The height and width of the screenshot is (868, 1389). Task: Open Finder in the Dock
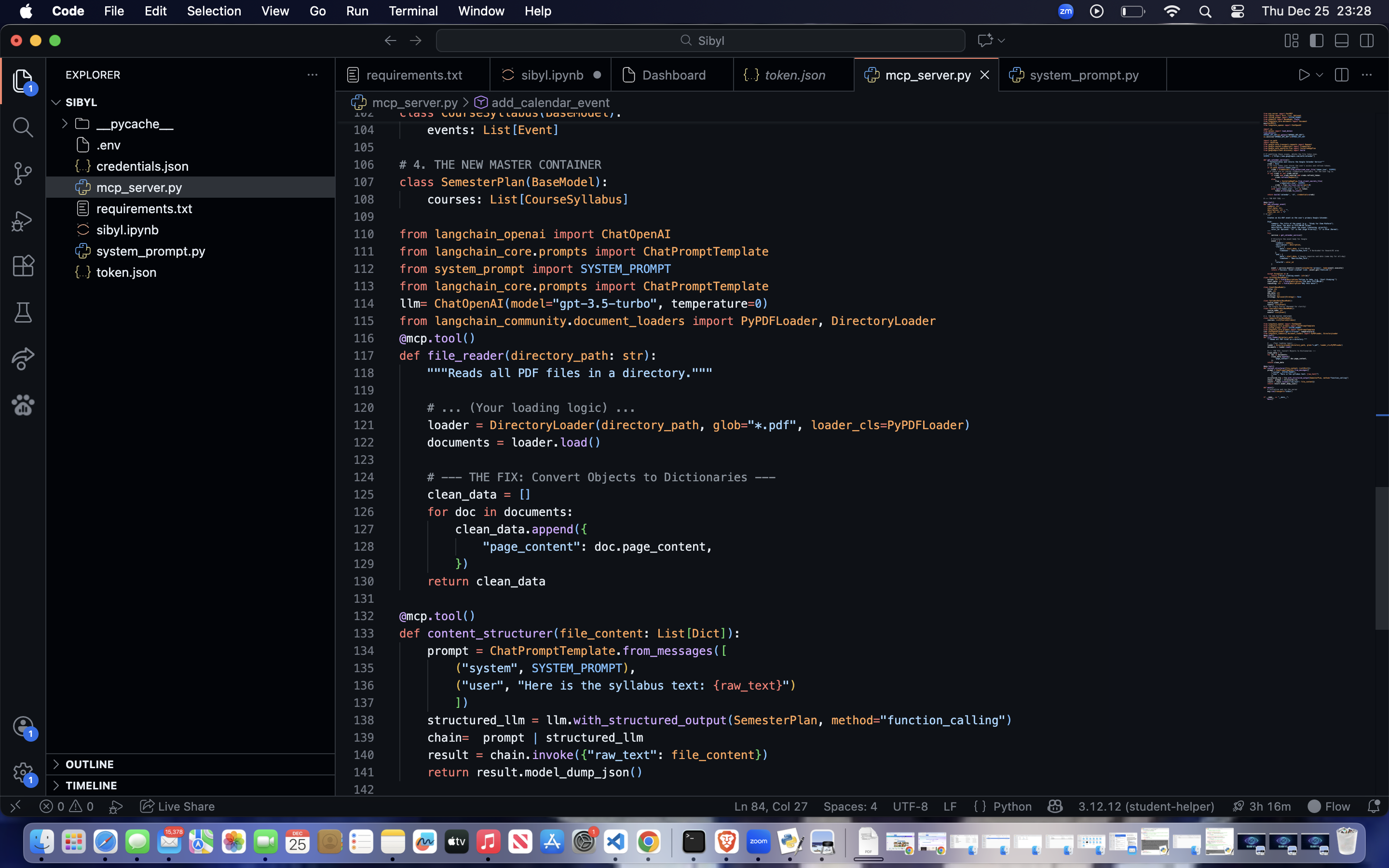tap(41, 842)
